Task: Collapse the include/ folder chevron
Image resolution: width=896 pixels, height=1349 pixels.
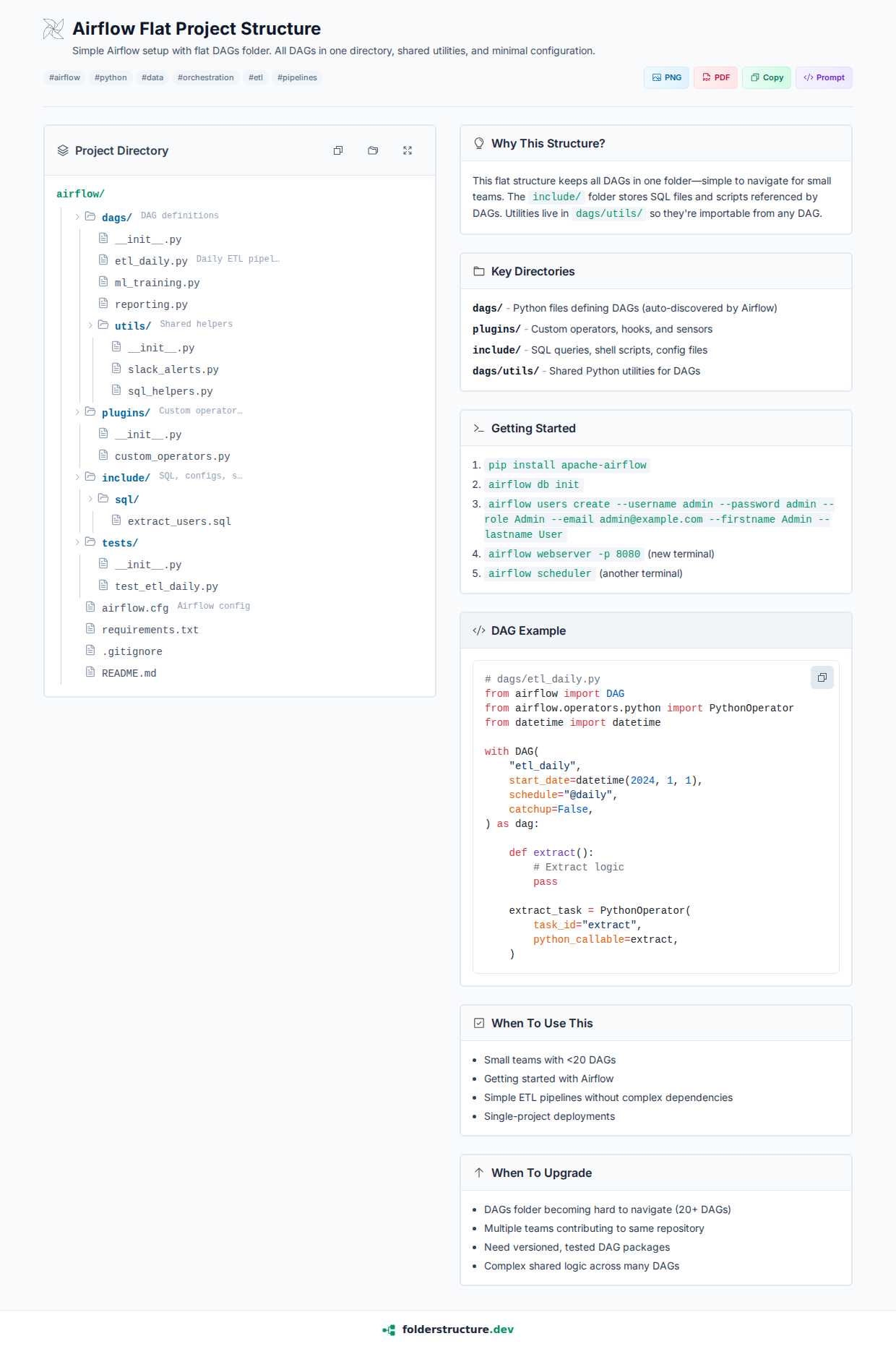Action: tap(77, 477)
